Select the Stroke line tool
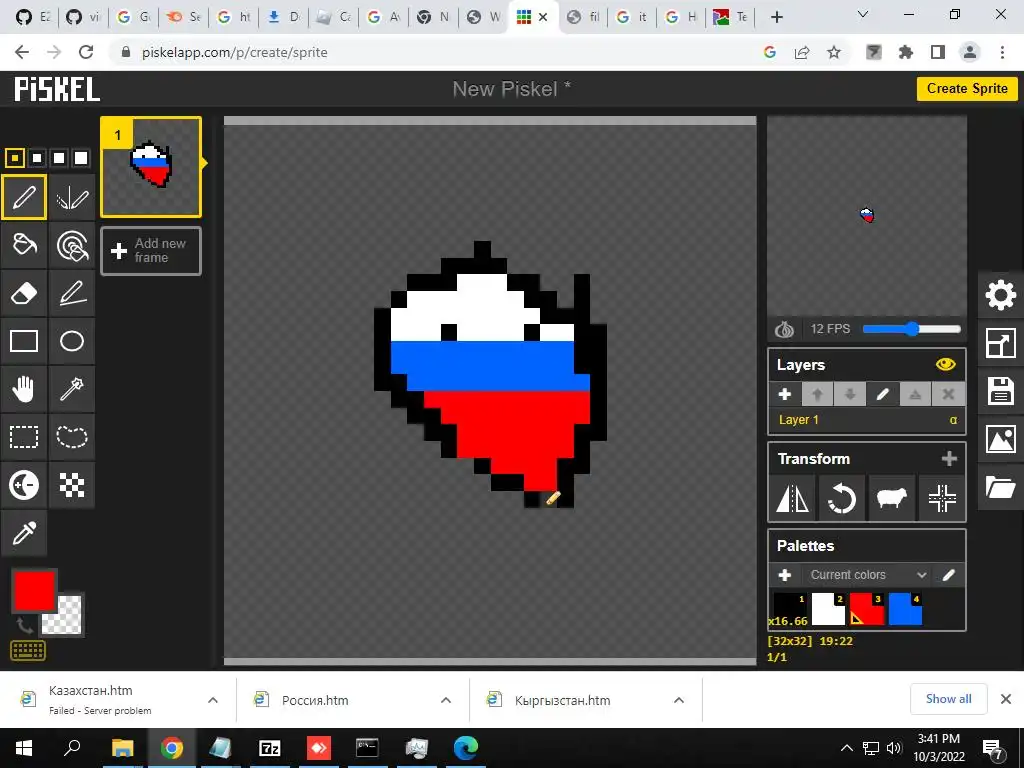 click(72, 293)
